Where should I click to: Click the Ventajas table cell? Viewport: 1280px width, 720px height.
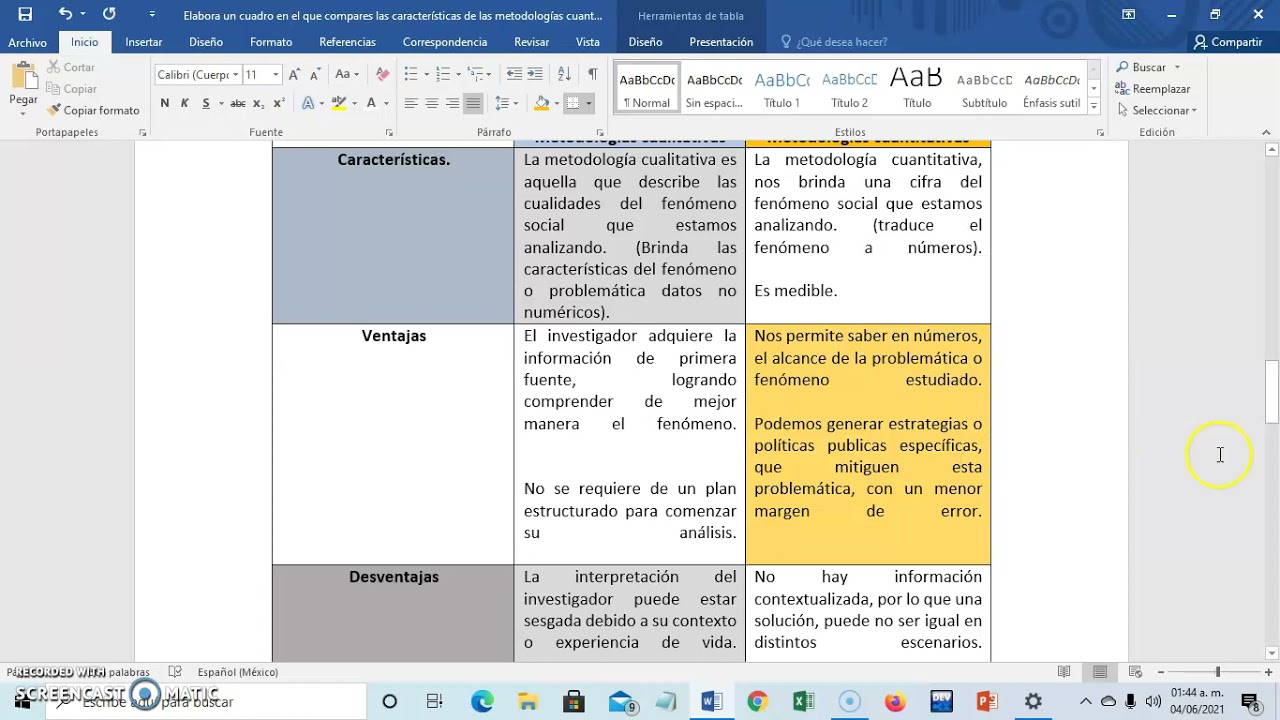(393, 444)
